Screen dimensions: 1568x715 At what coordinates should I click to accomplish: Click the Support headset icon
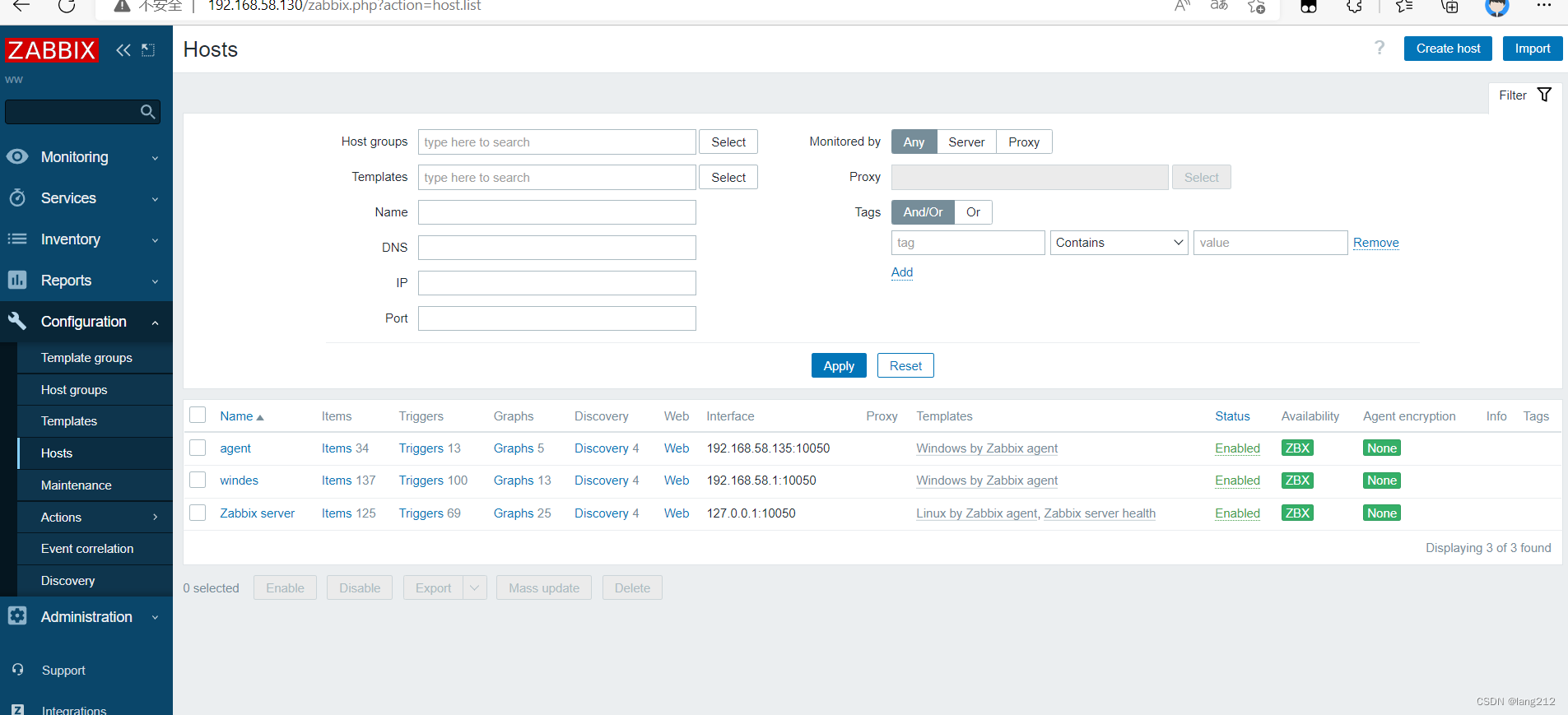[18, 670]
